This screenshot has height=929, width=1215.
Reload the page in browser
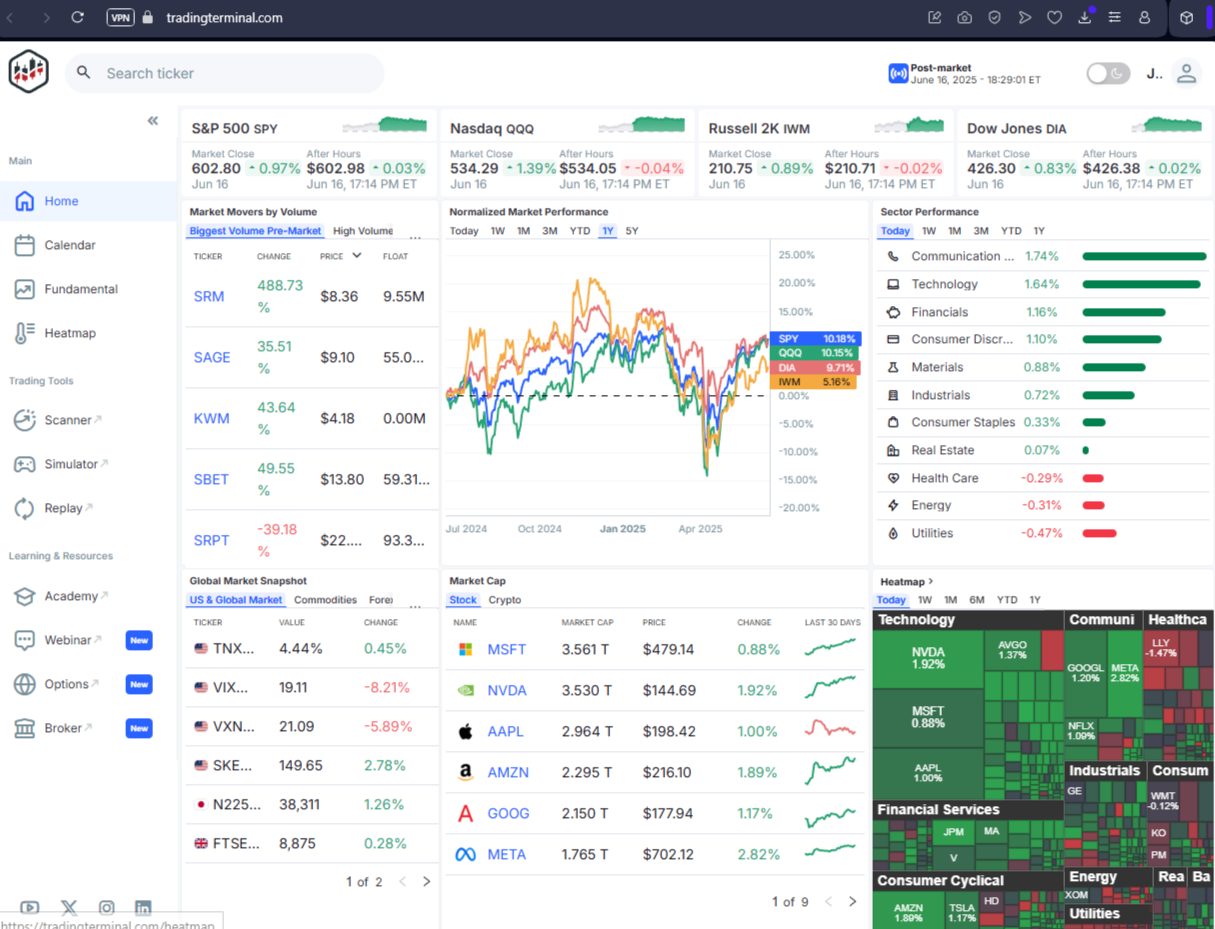pos(78,17)
